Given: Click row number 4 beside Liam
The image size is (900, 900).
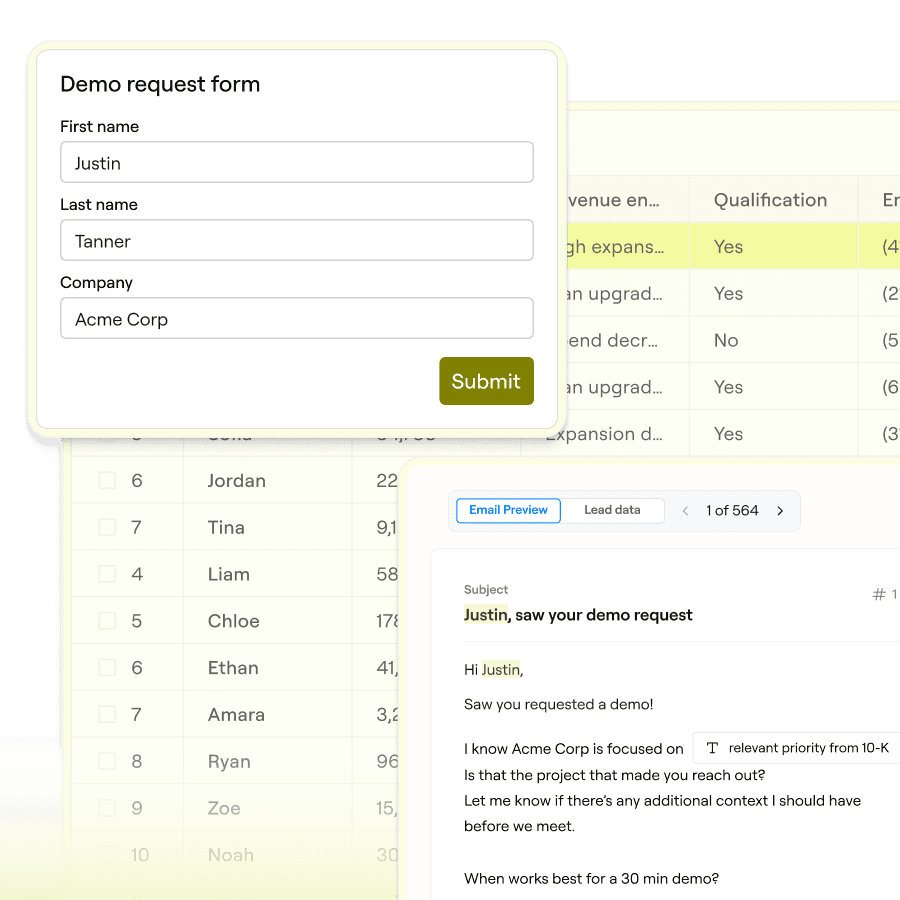Looking at the screenshot, I should tap(137, 574).
